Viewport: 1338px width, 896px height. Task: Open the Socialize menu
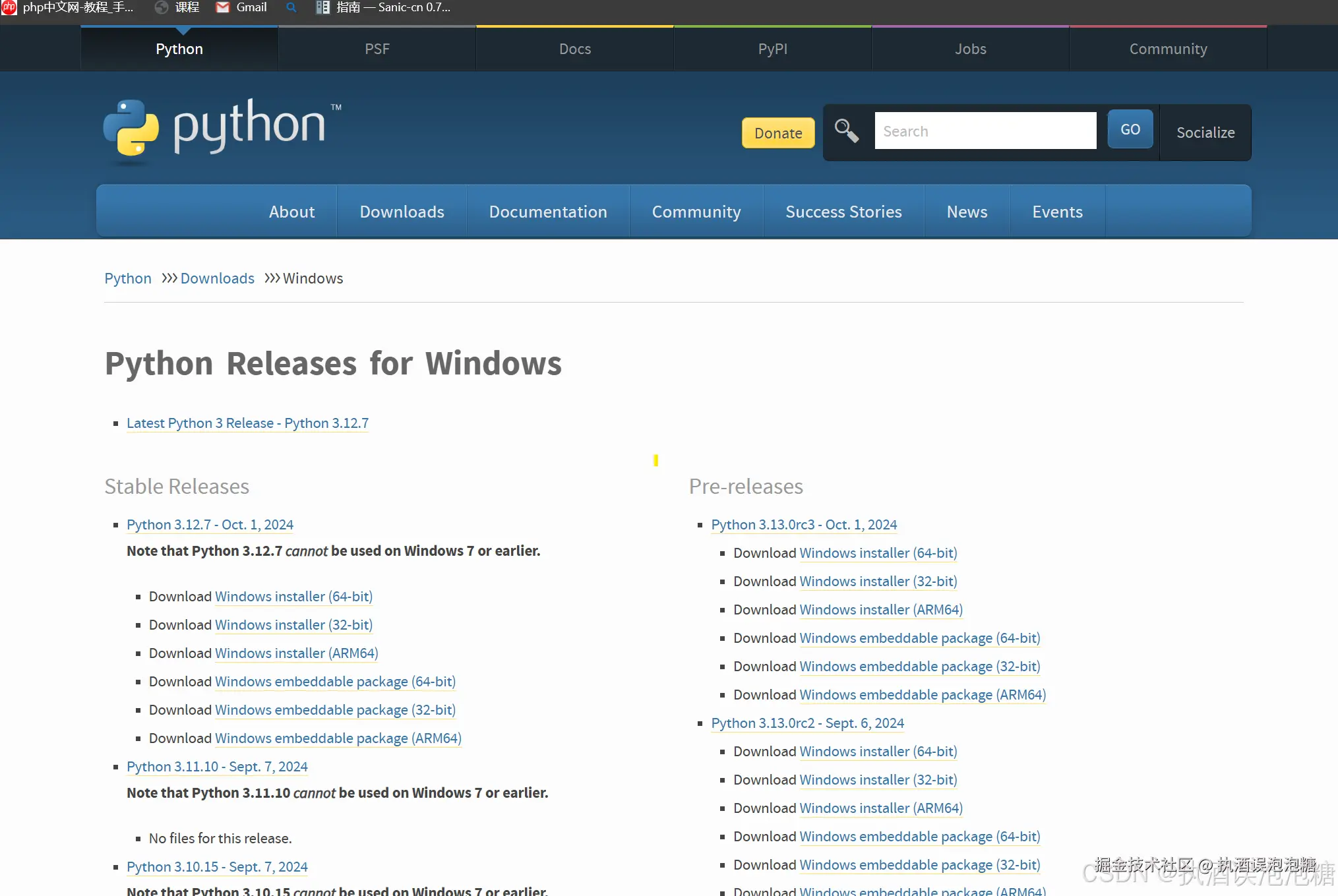[x=1205, y=133]
